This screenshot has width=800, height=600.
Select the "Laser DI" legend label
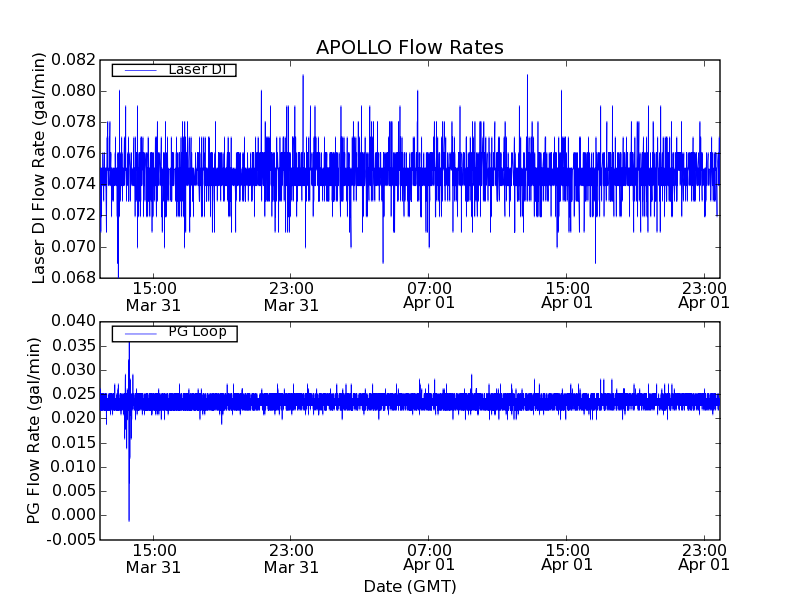point(197,69)
